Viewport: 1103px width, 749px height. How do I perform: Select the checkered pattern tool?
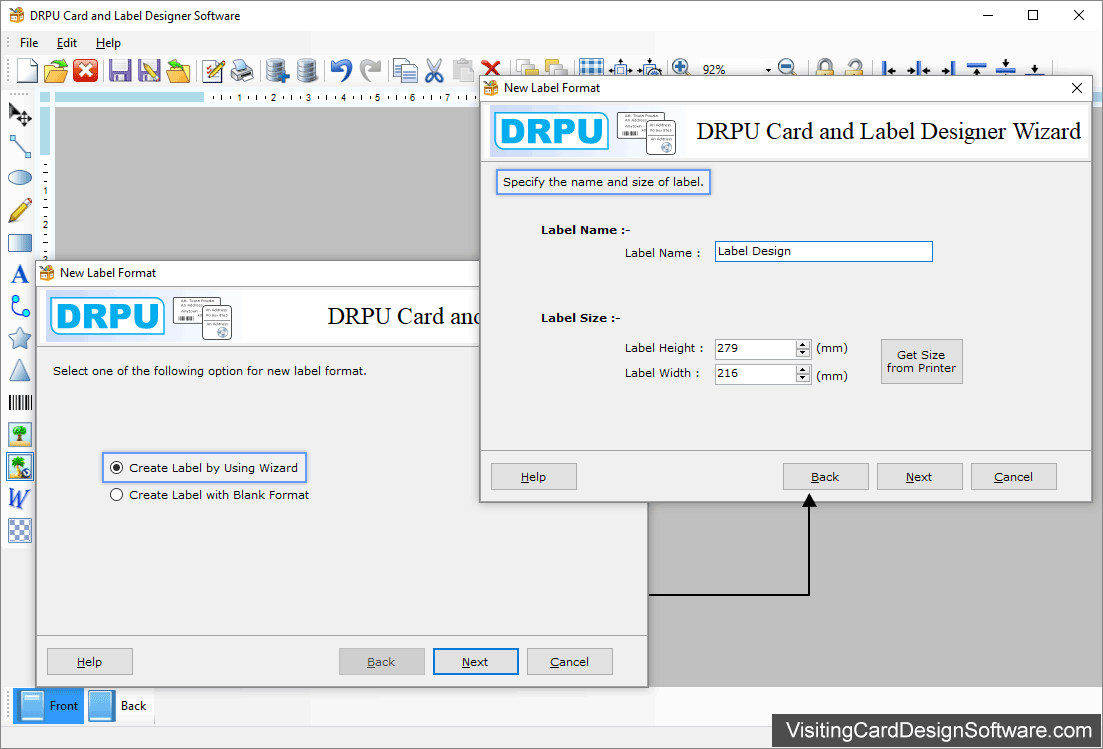pos(20,530)
